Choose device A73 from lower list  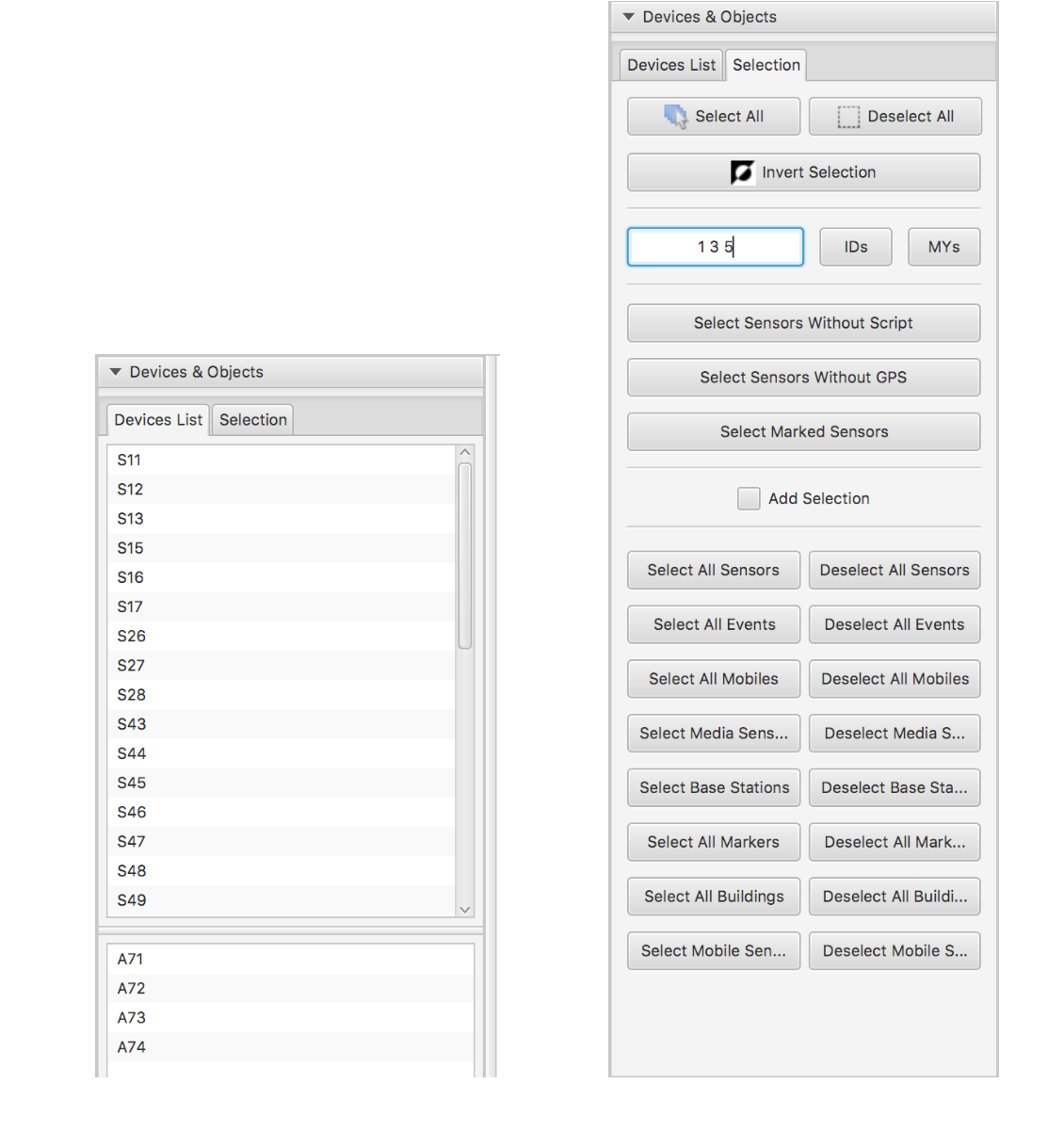click(132, 1017)
